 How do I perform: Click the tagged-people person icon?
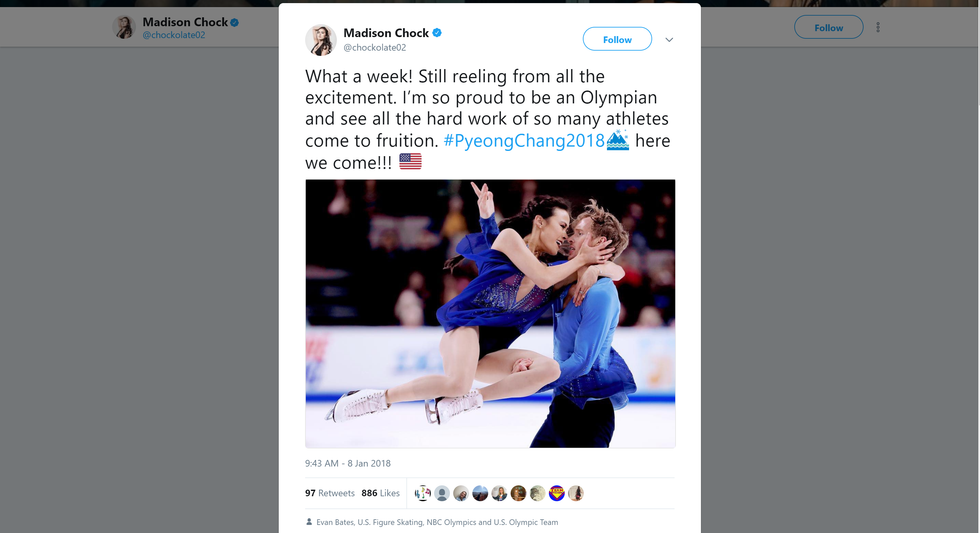click(309, 522)
